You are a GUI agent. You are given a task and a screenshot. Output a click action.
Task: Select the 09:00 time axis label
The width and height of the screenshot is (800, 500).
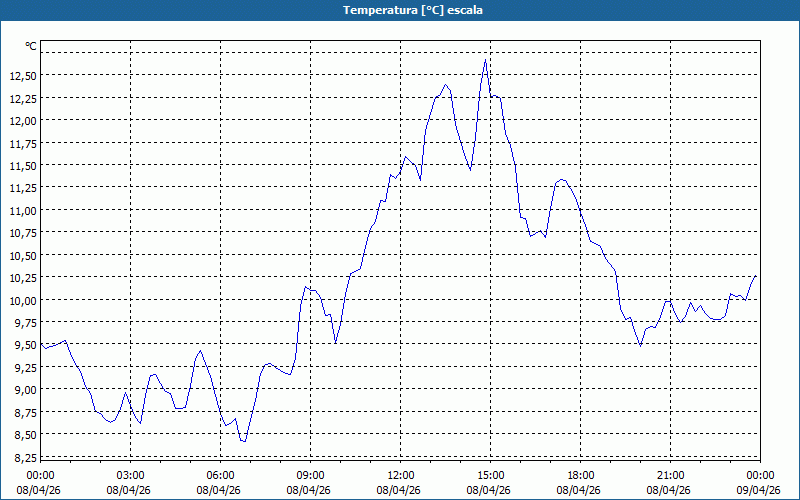310,475
